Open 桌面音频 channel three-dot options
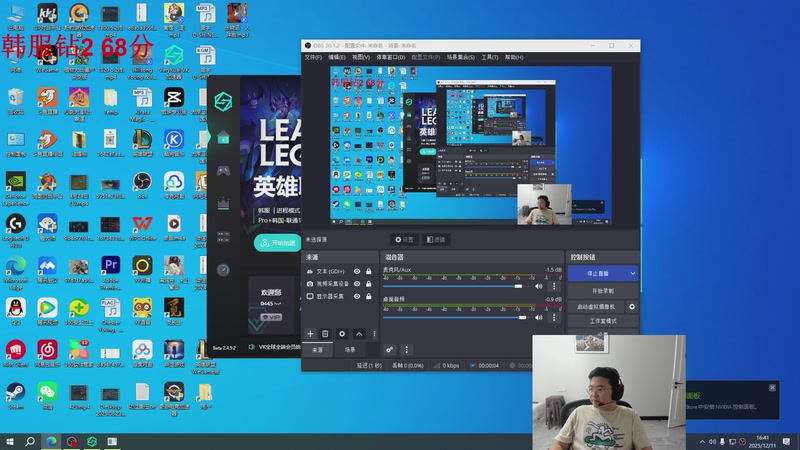 click(x=554, y=317)
